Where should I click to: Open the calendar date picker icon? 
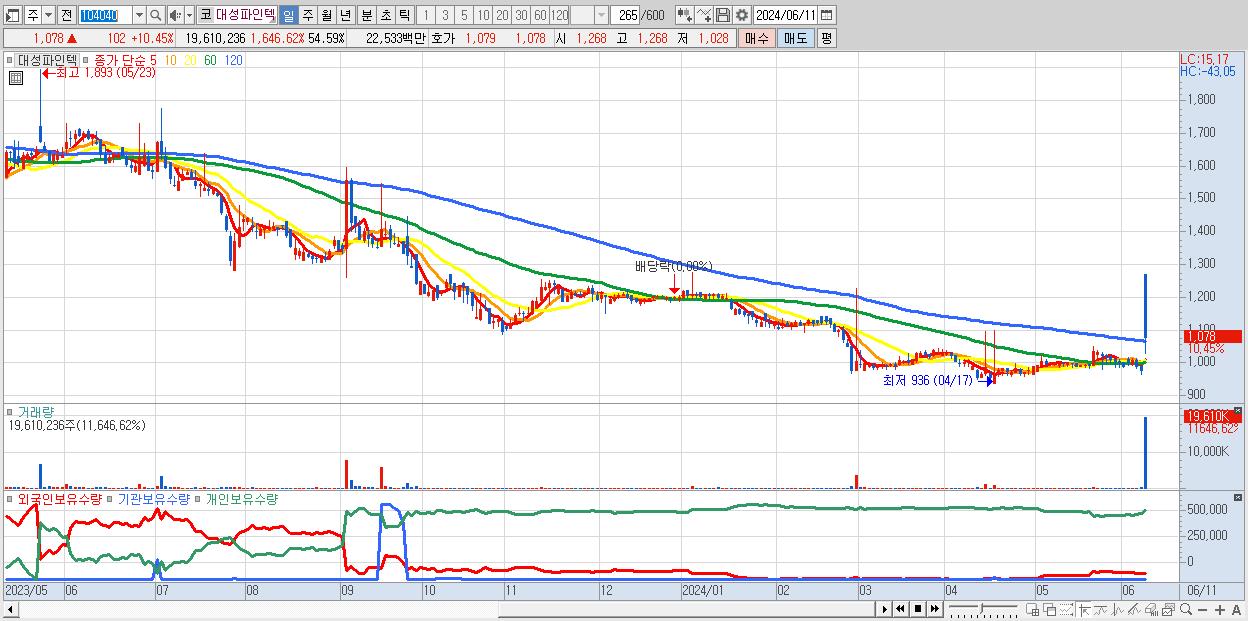827,15
